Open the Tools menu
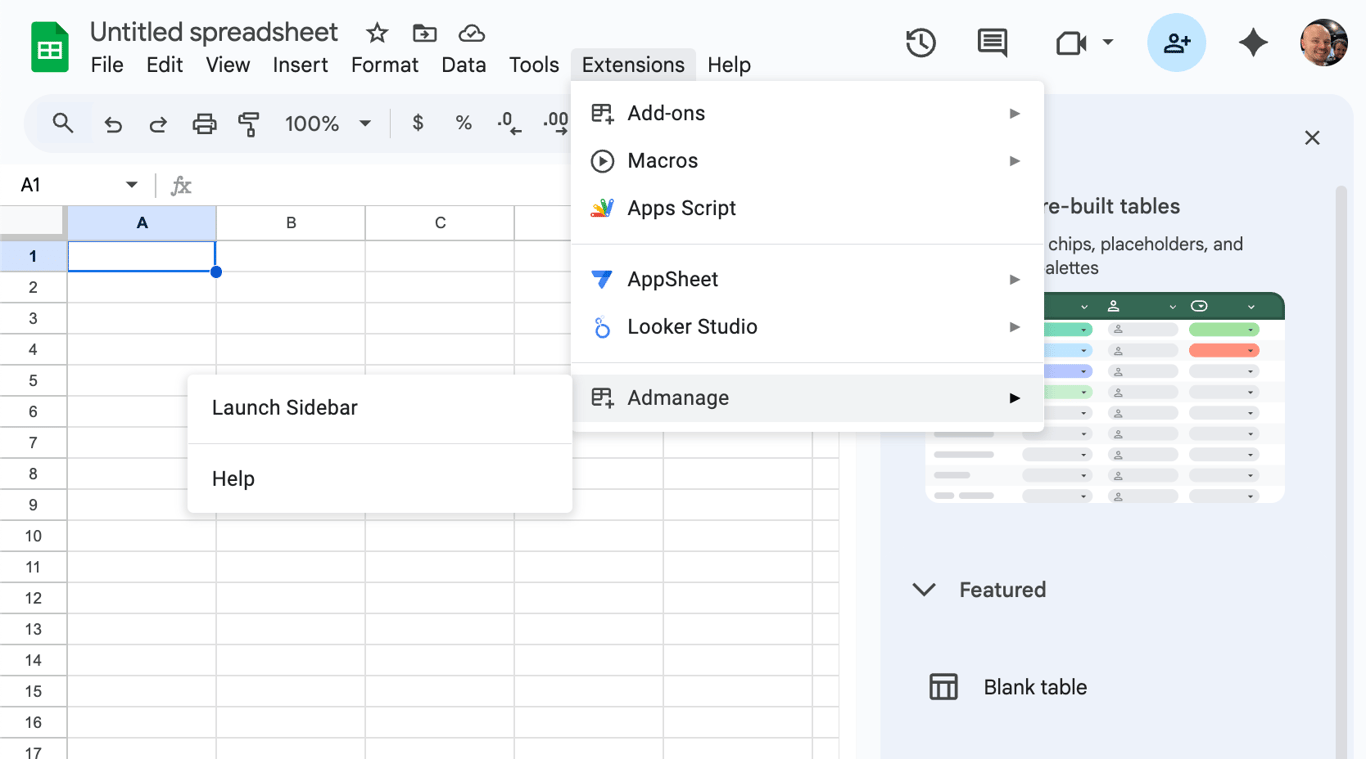The width and height of the screenshot is (1366, 759). (x=534, y=65)
